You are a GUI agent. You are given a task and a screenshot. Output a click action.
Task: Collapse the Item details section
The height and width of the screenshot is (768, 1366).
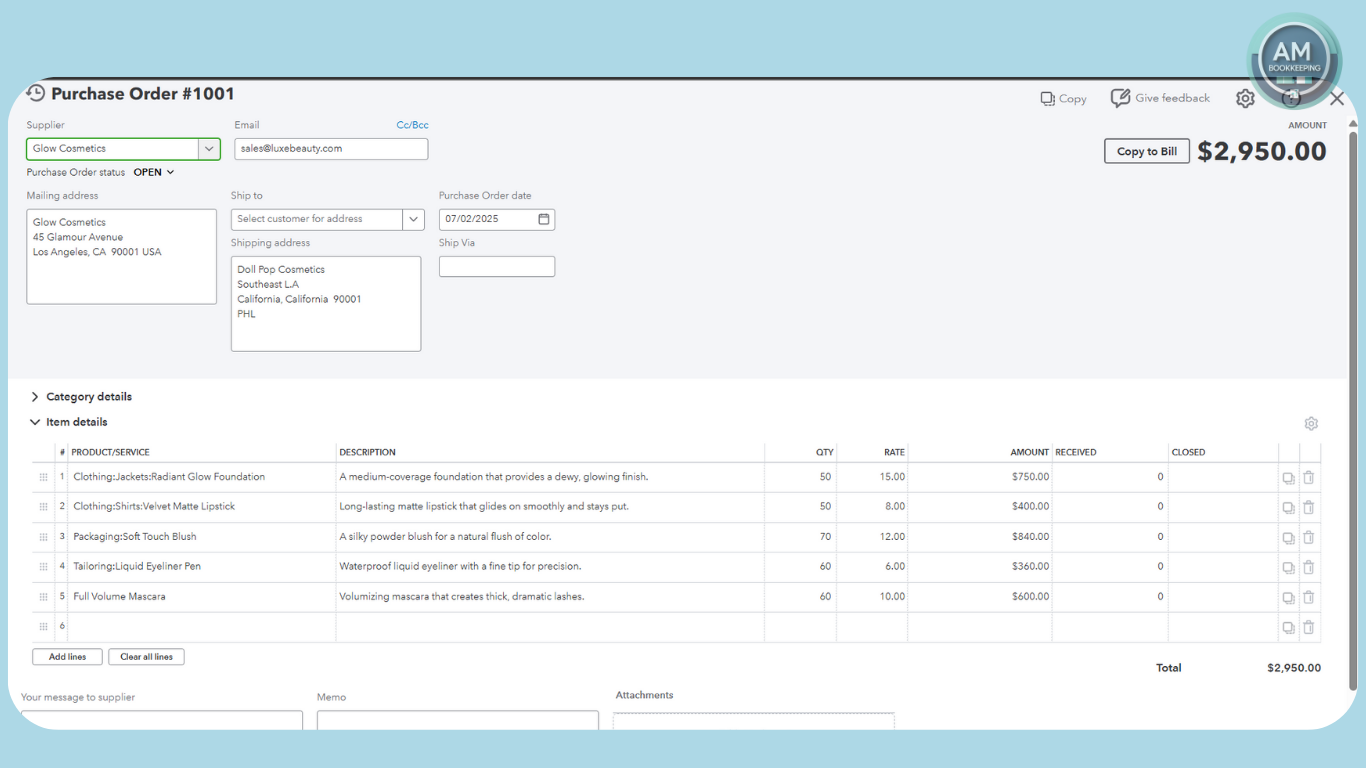pyautogui.click(x=35, y=422)
